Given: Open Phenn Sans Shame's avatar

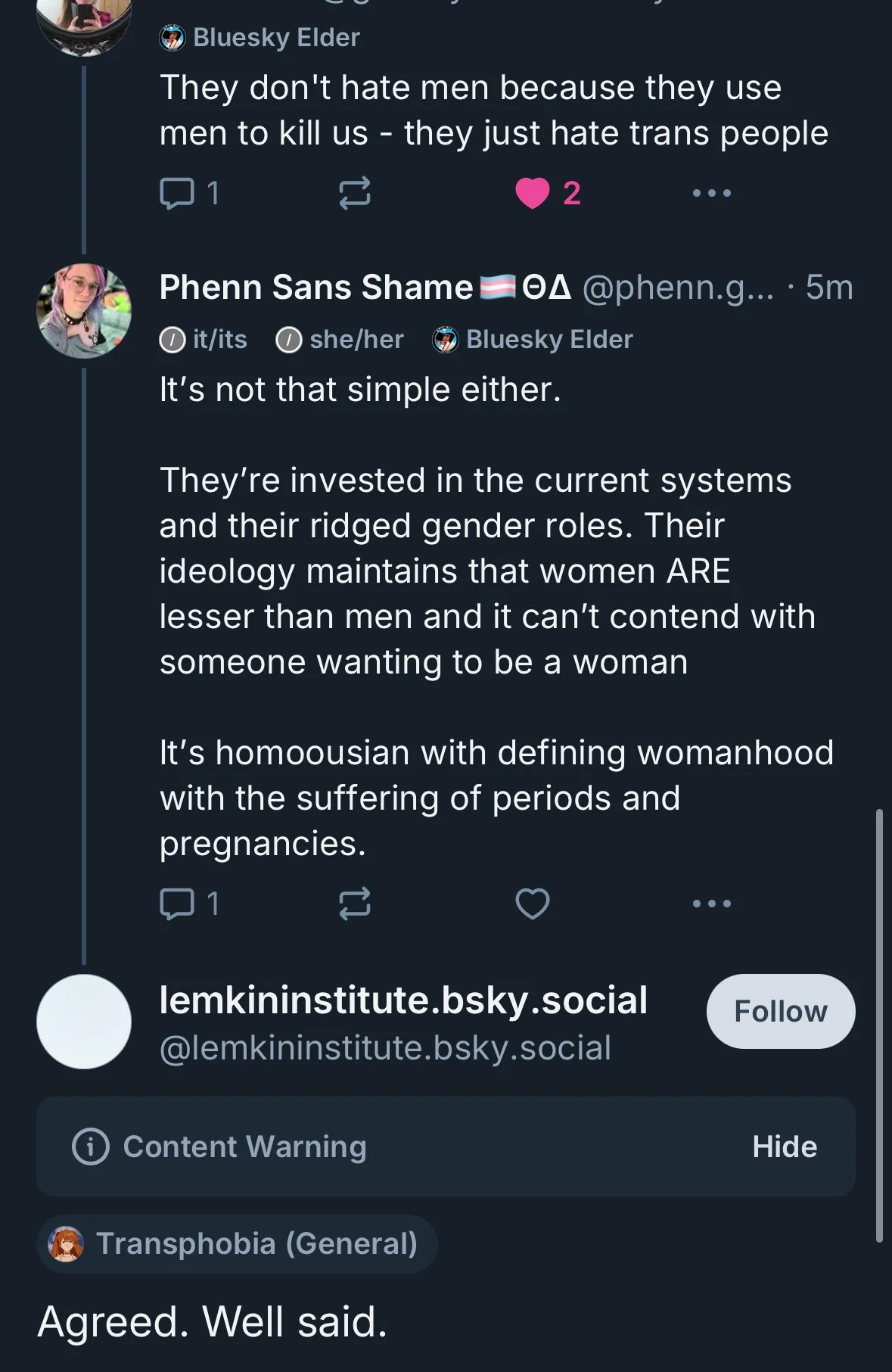Looking at the screenshot, I should tap(84, 310).
